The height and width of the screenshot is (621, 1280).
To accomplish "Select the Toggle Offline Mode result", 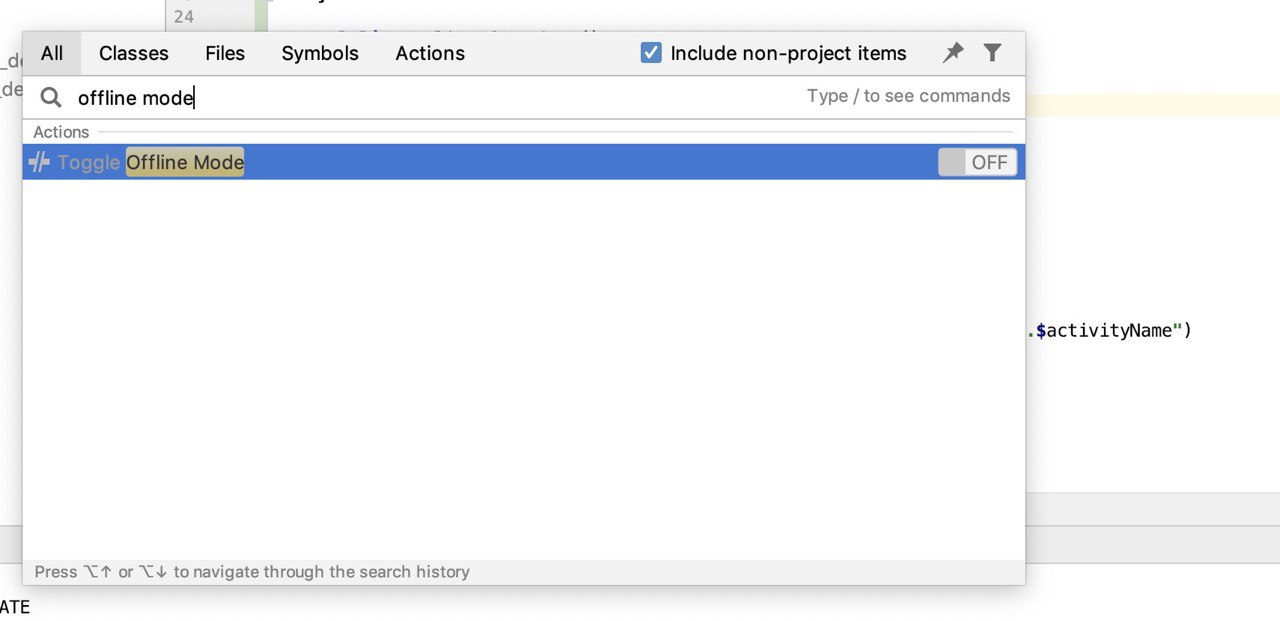I will click(x=524, y=162).
